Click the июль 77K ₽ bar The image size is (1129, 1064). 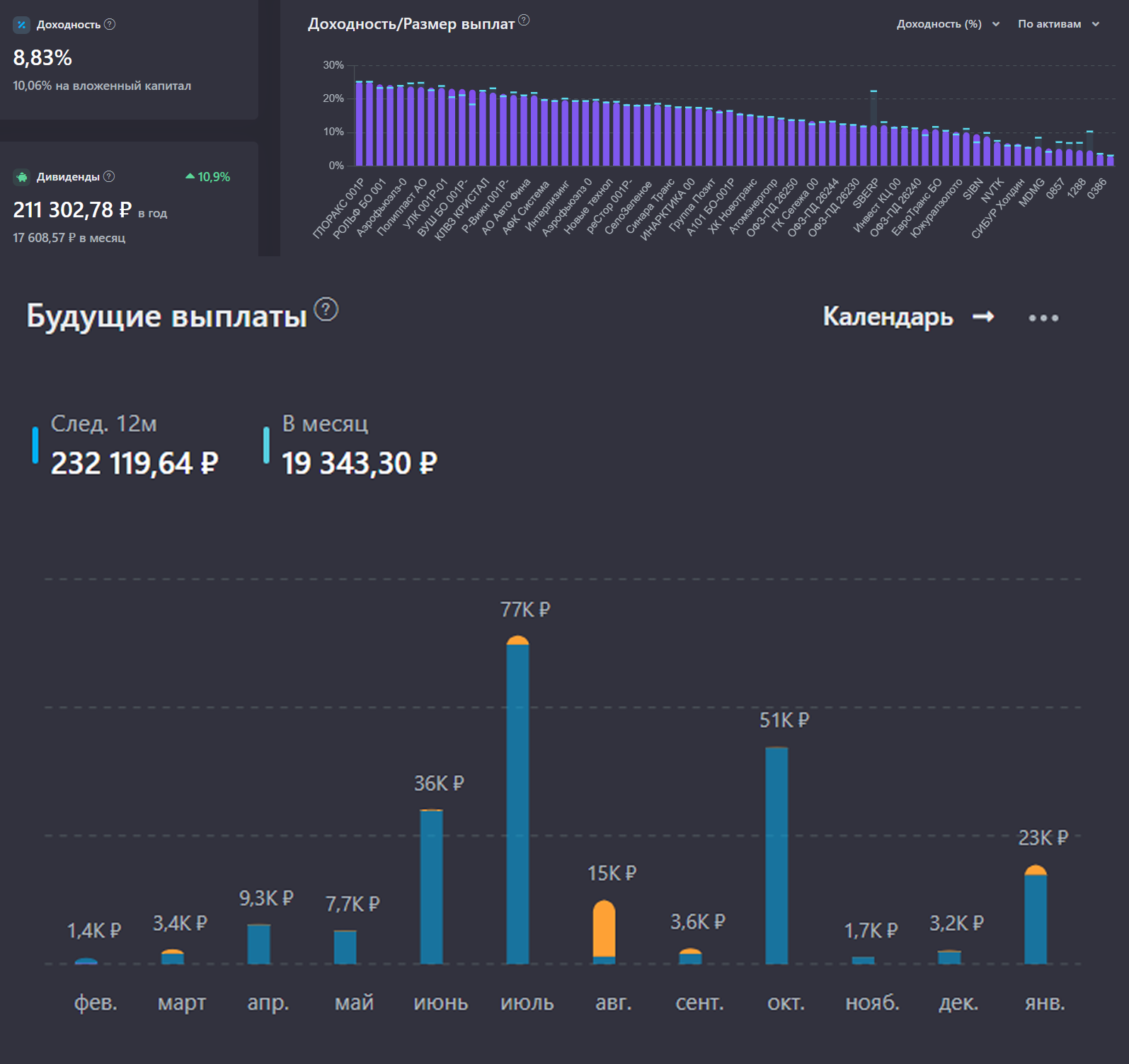pos(517,800)
